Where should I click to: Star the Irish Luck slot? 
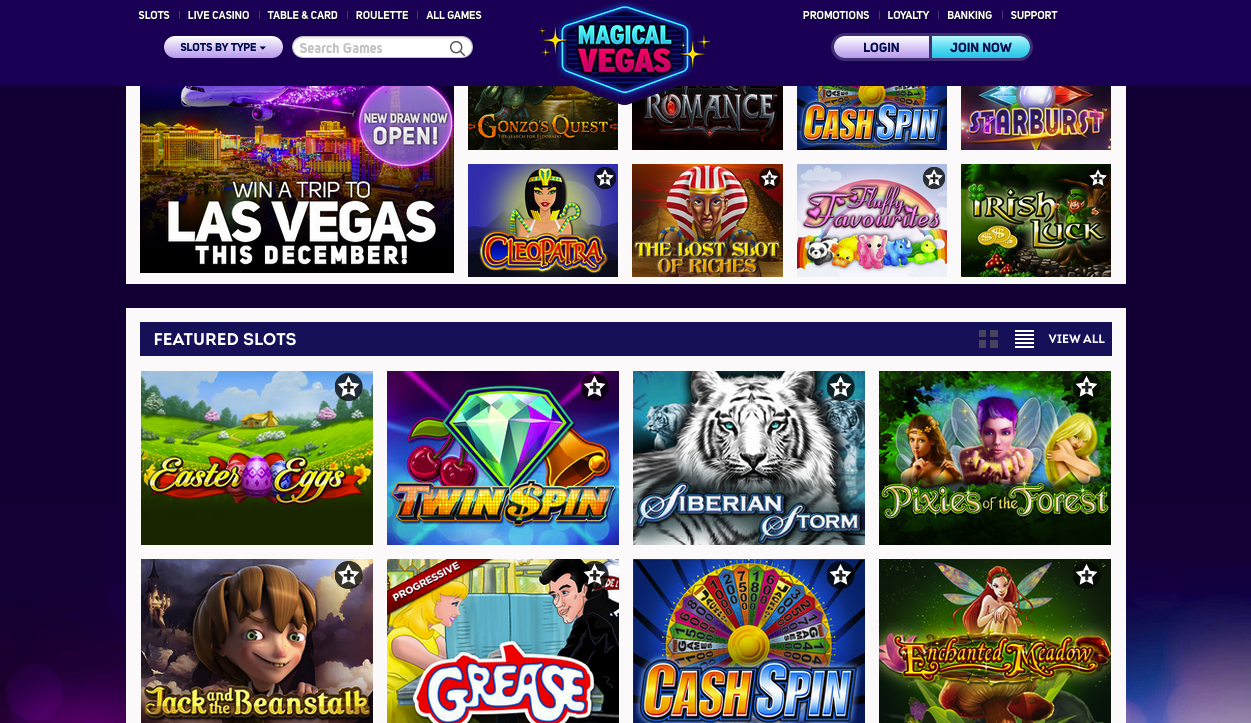click(x=1097, y=178)
